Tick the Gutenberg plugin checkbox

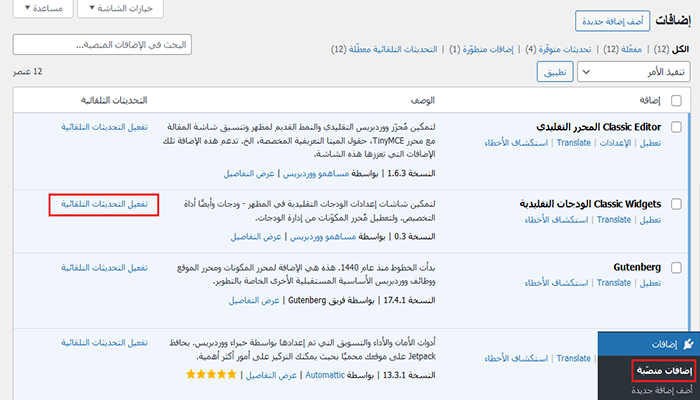point(676,267)
